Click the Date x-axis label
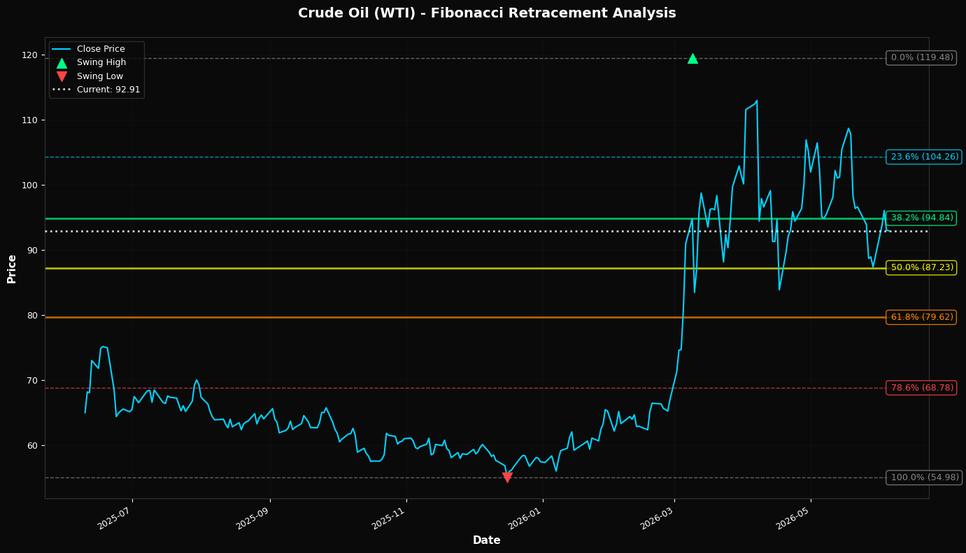This screenshot has height=553, width=966. point(486,540)
